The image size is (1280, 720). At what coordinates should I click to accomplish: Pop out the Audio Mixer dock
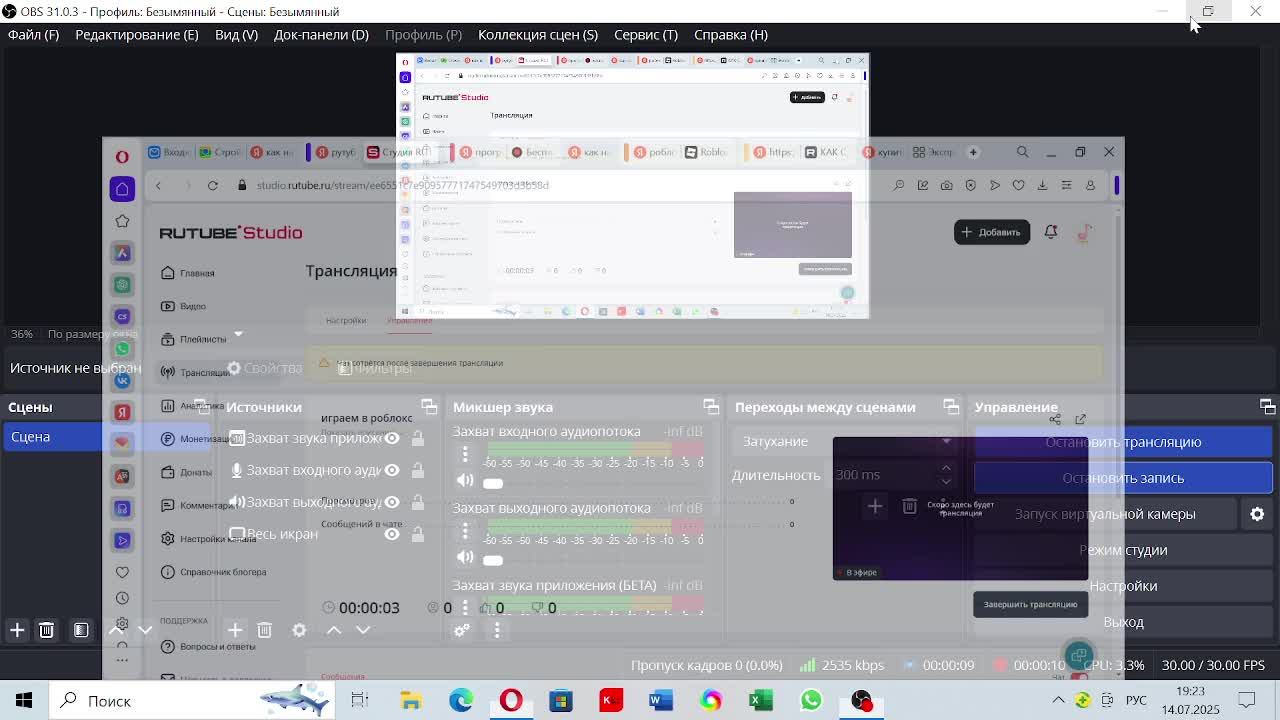click(x=711, y=406)
